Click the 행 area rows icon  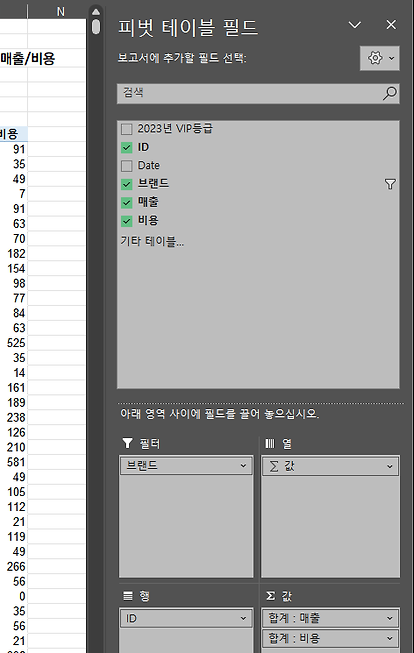(x=128, y=596)
